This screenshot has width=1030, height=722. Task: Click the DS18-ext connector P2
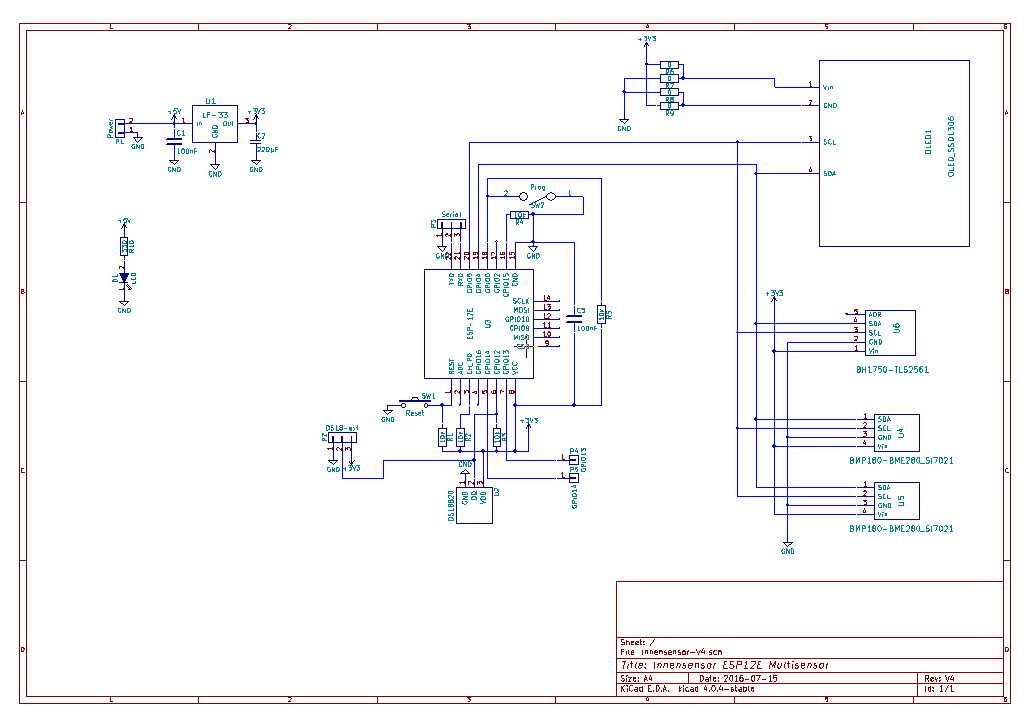tap(342, 438)
